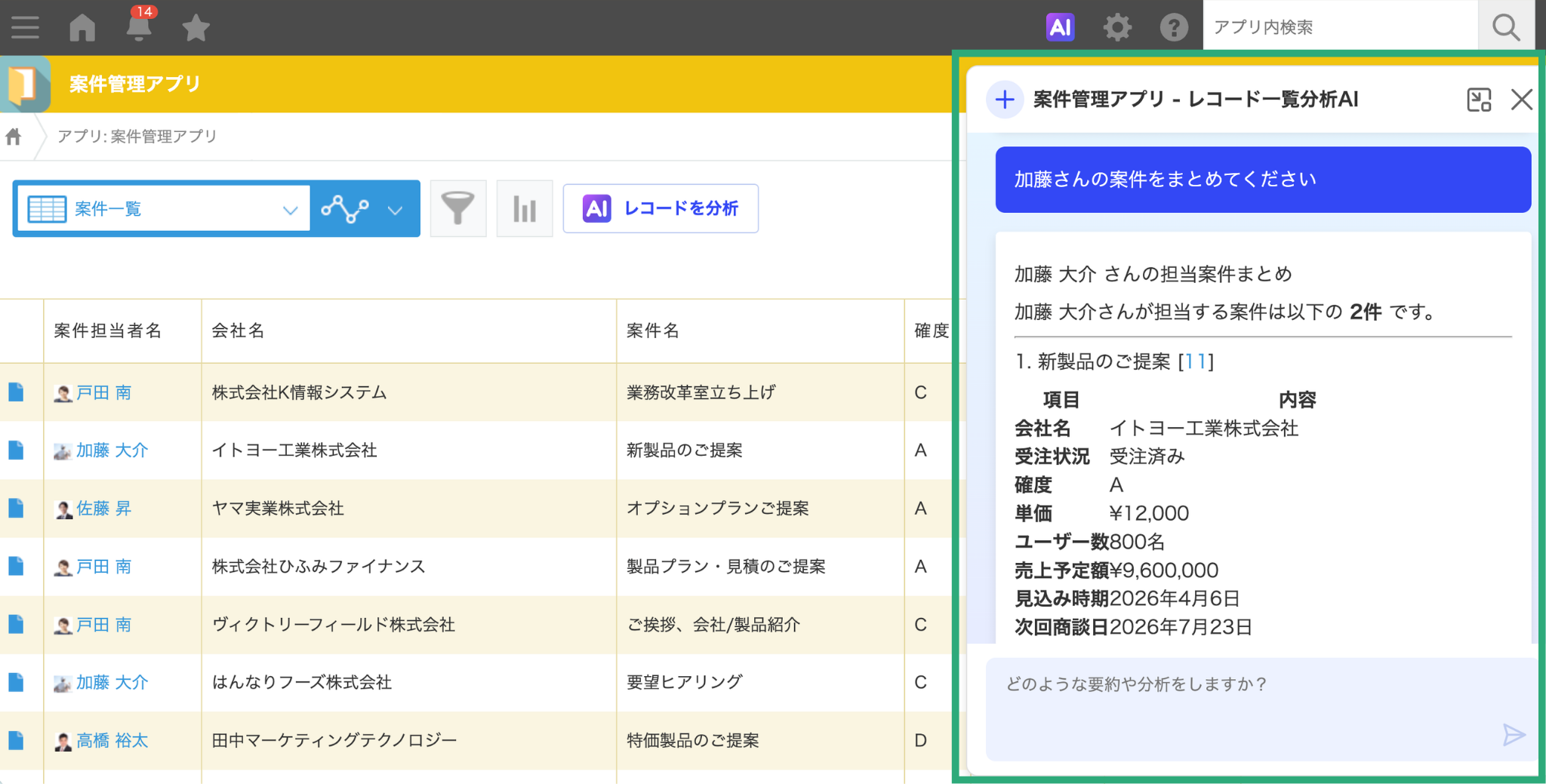Select 次回商談日 2026年7月23日 in AI summary
1546x784 pixels.
point(1133,627)
